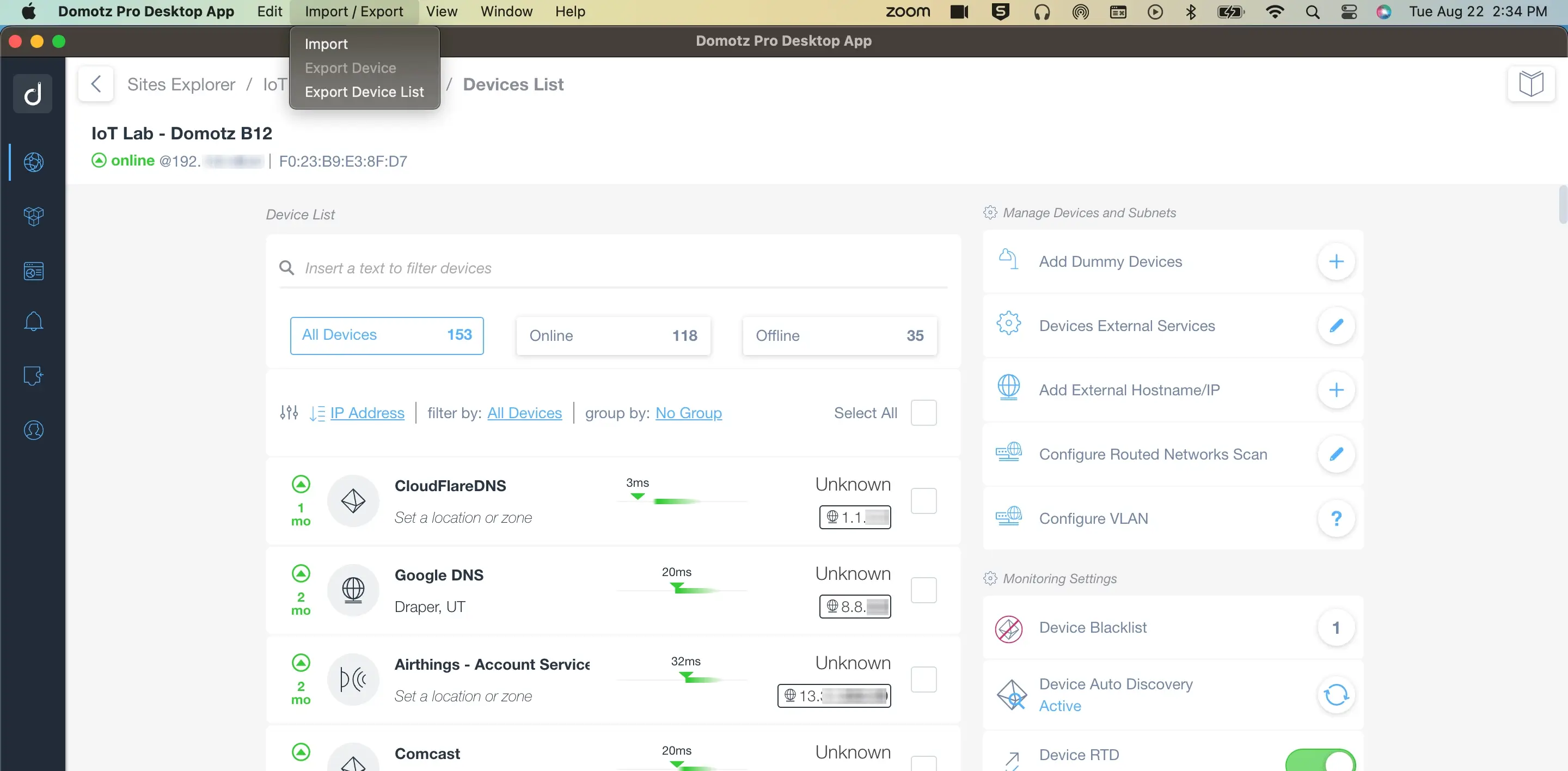Click the Comcast device name
1568x771 pixels.
coord(427,754)
